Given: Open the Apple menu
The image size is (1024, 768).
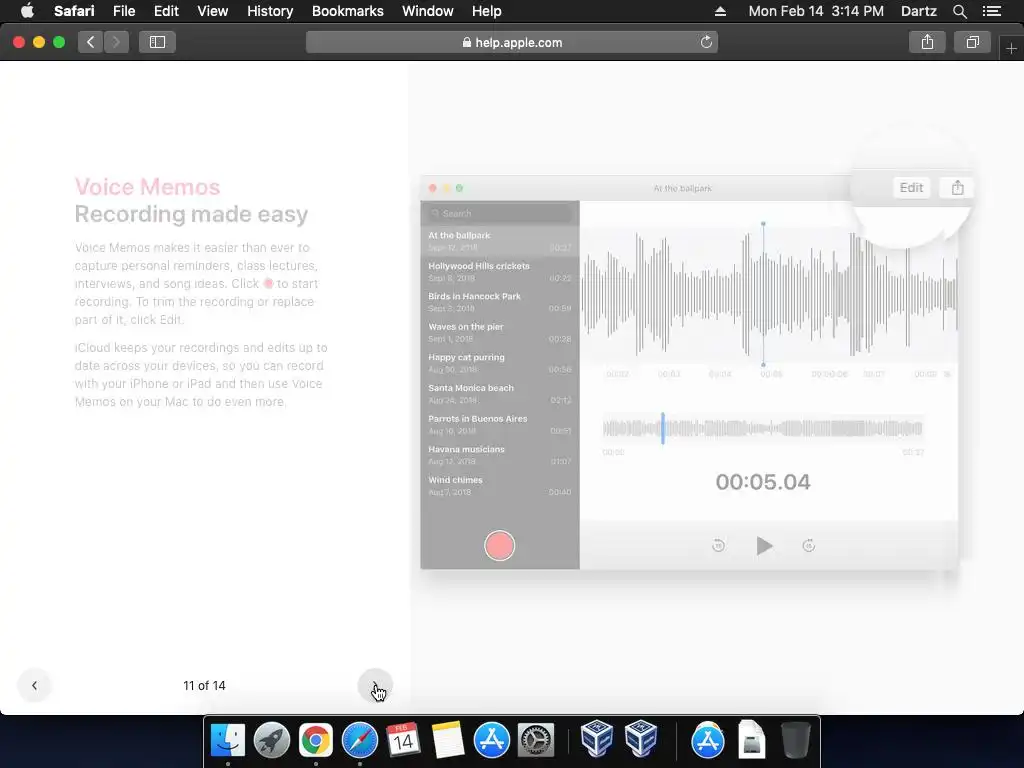Looking at the screenshot, I should point(27,11).
